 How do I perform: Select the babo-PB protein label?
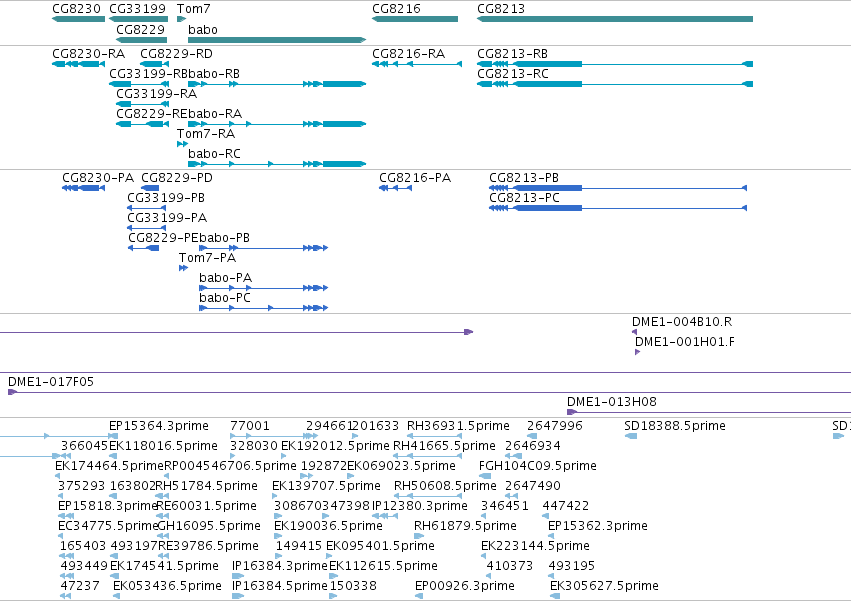pyautogui.click(x=225, y=238)
